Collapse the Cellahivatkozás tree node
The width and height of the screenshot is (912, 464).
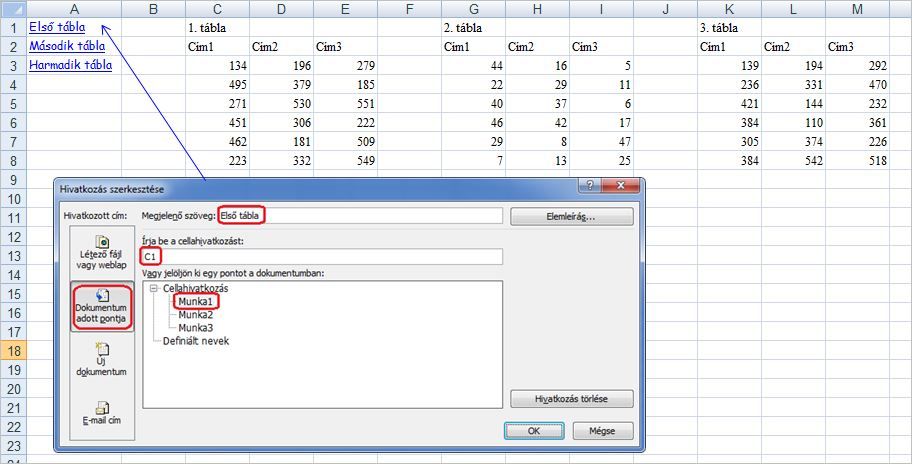point(154,288)
